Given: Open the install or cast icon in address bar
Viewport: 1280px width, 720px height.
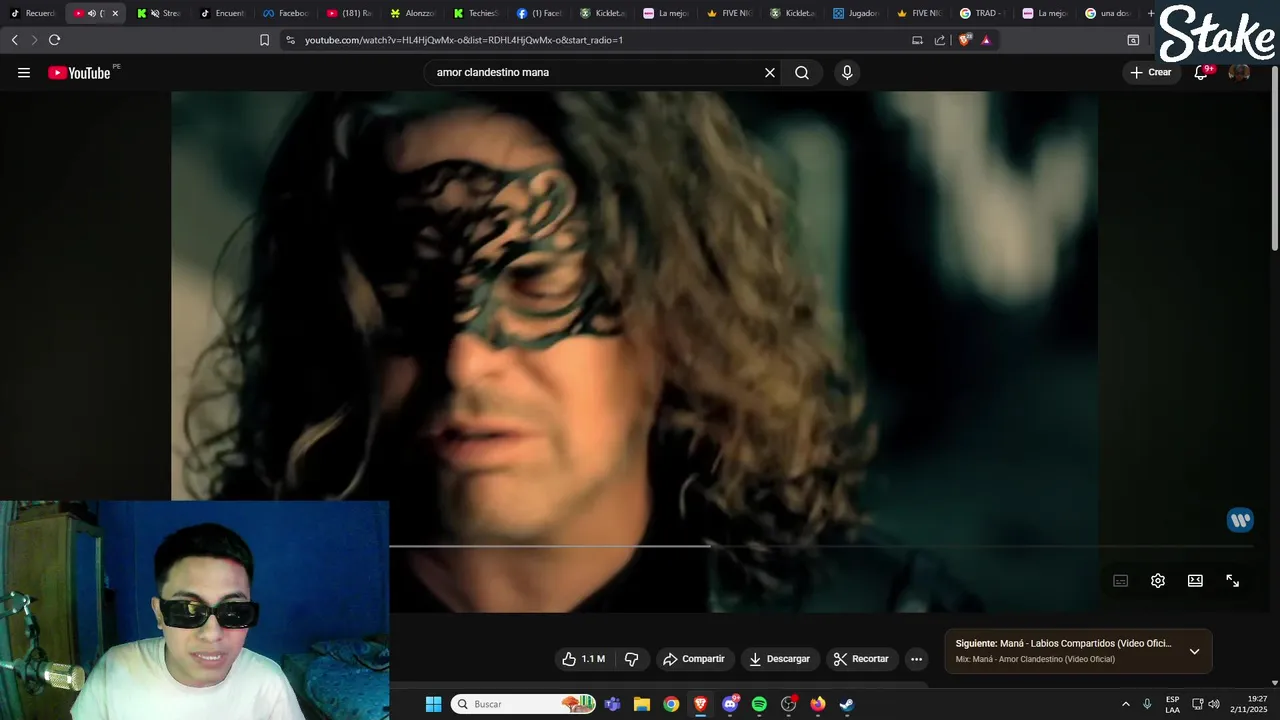Looking at the screenshot, I should 917,40.
